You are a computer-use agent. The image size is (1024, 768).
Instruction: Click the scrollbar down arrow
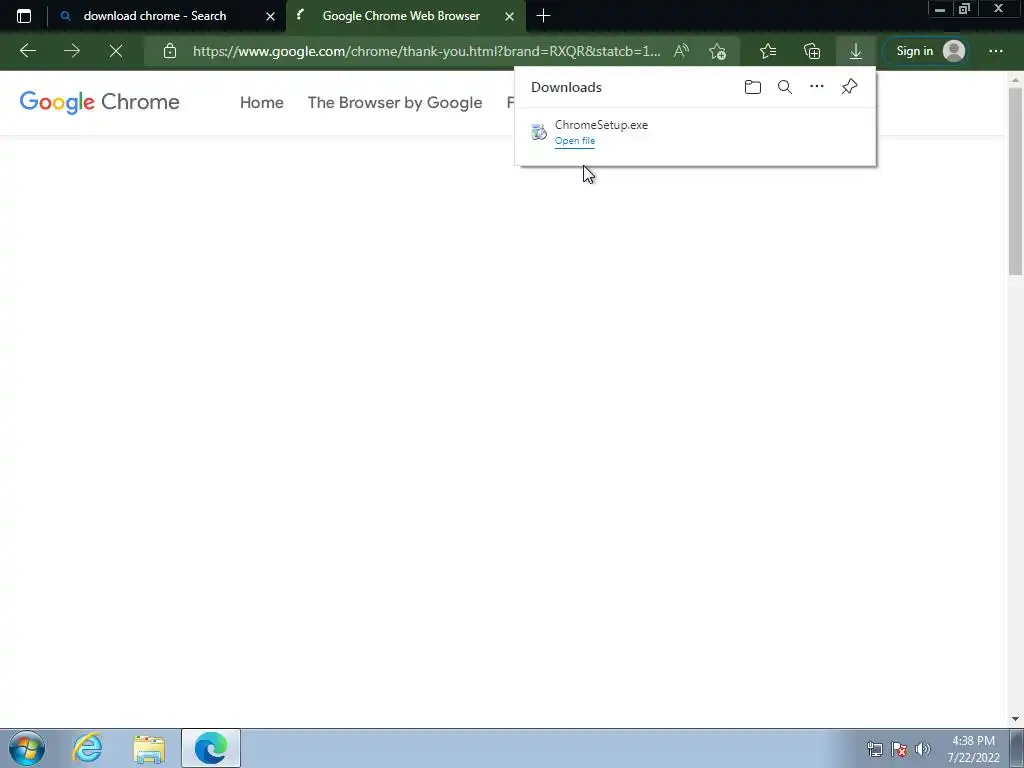coord(1015,719)
